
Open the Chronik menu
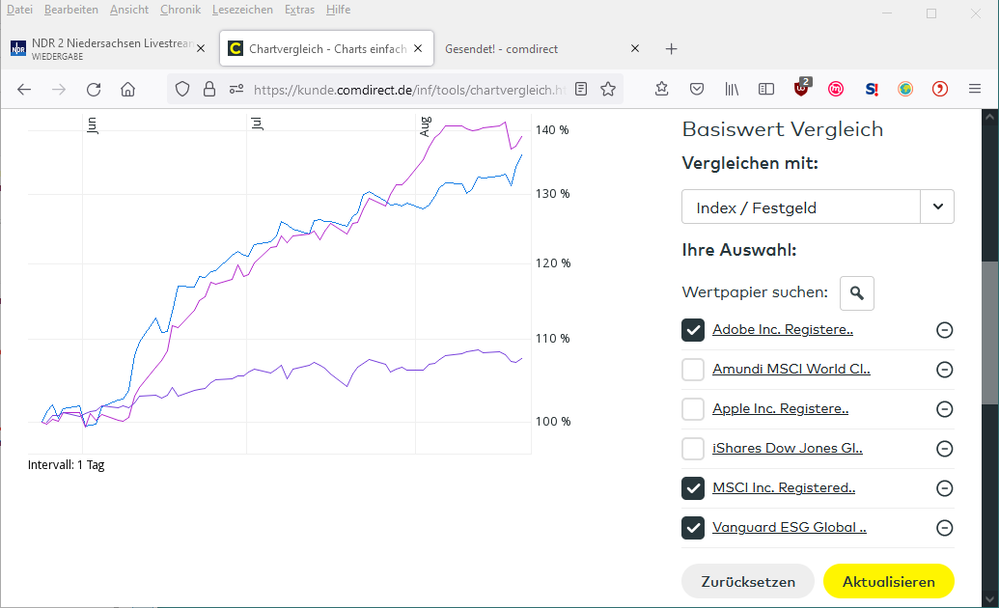180,9
